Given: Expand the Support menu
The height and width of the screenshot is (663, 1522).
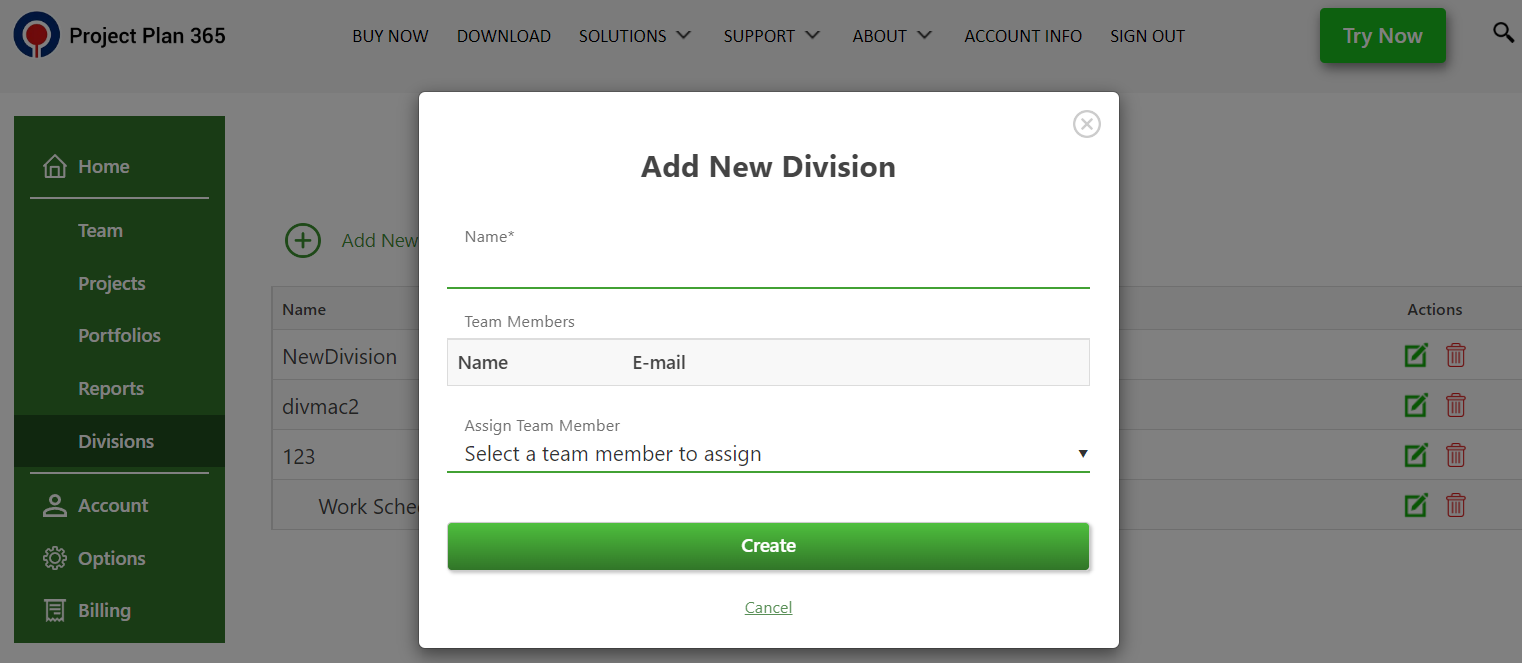Looking at the screenshot, I should click(771, 36).
